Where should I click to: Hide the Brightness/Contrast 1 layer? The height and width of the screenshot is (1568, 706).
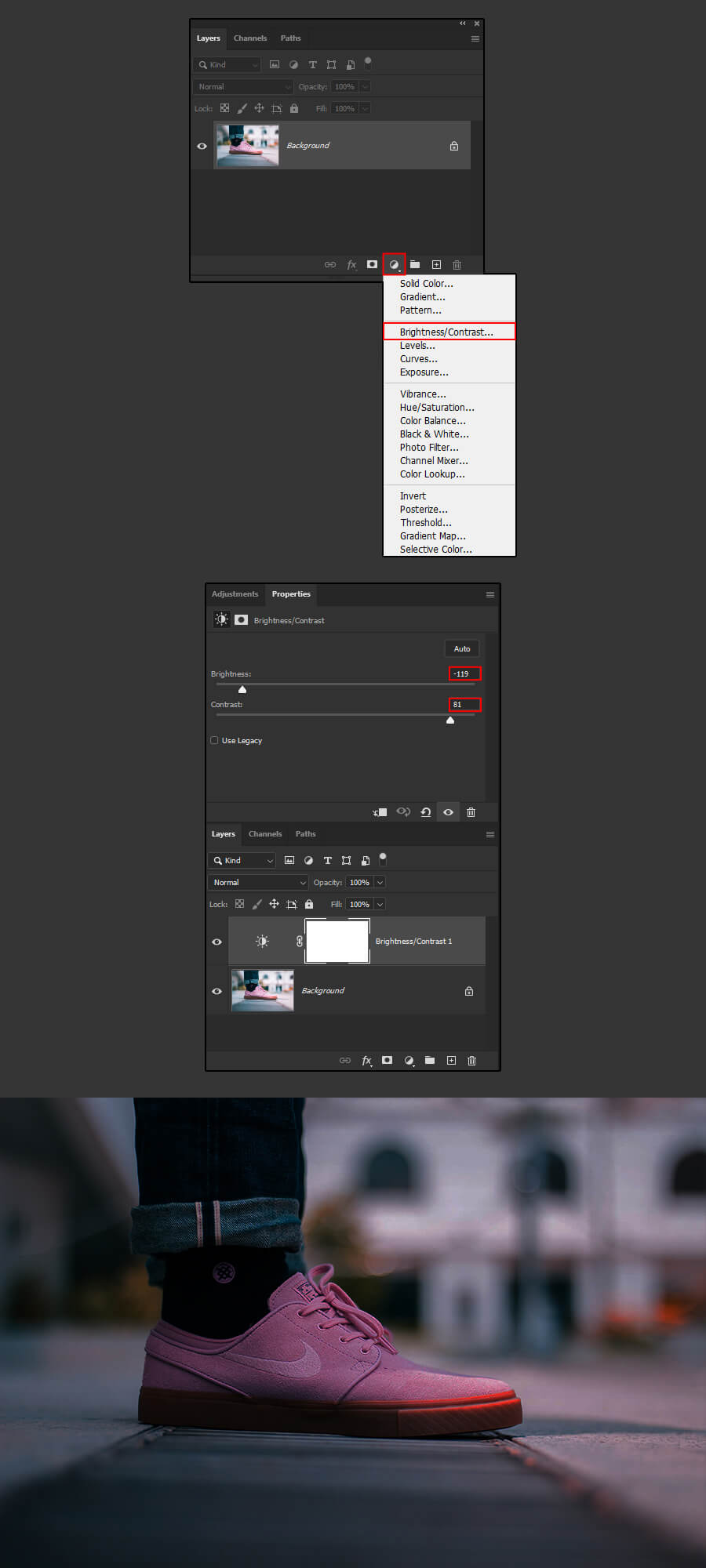pos(217,942)
